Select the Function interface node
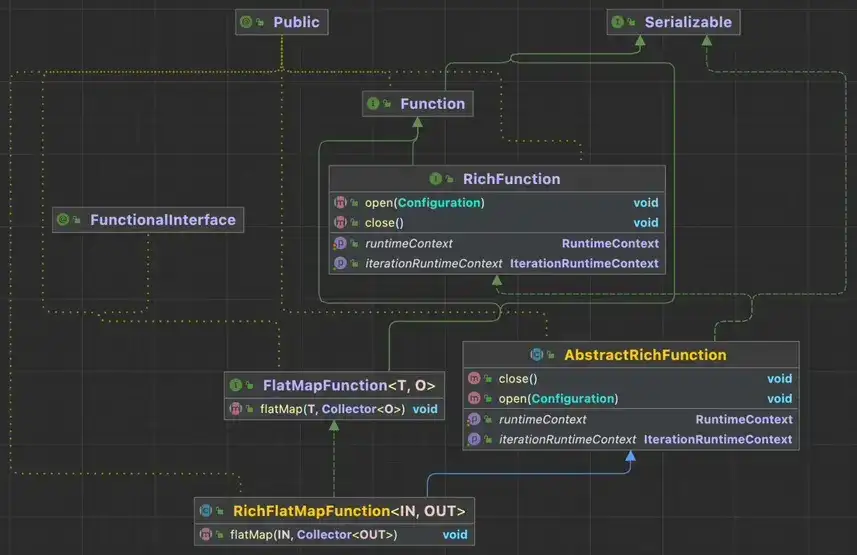 pos(418,103)
